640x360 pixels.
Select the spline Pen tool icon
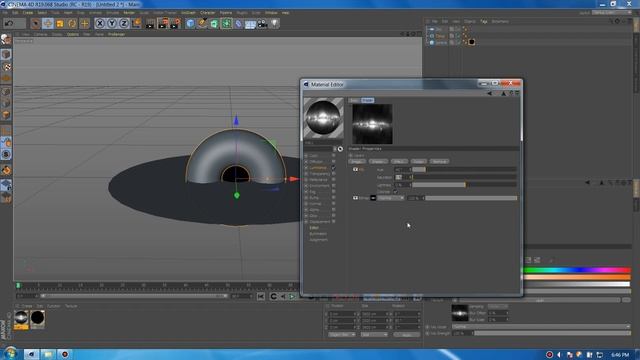tap(202, 24)
